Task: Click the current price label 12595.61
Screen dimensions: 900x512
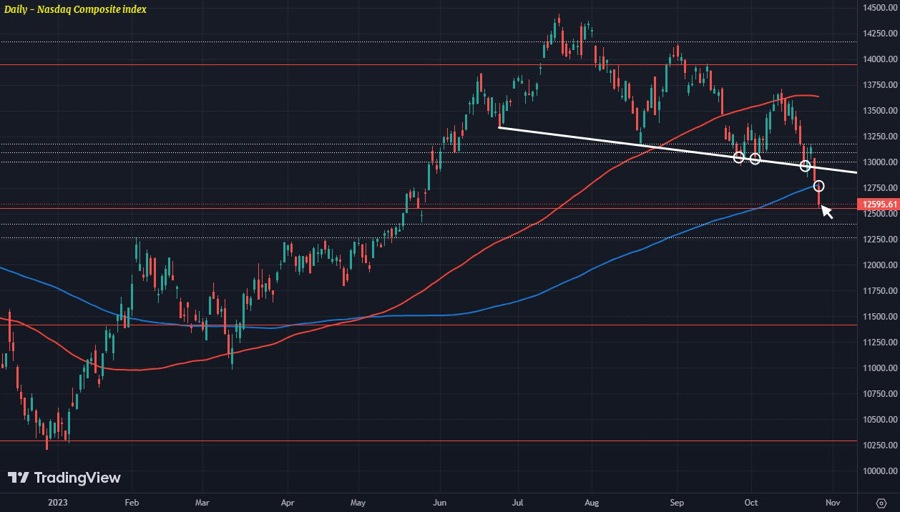Action: [x=879, y=205]
